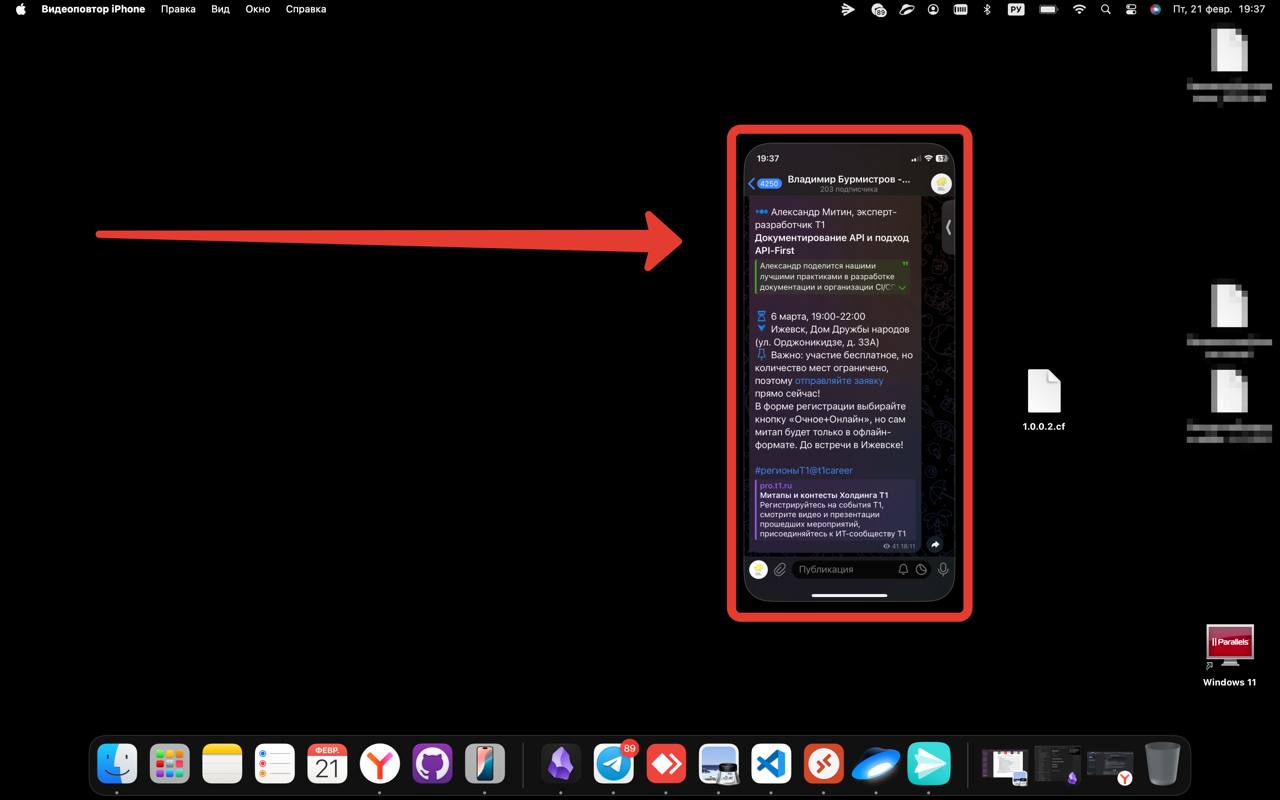
Task: Record a voice message with the microphone
Action: [943, 569]
